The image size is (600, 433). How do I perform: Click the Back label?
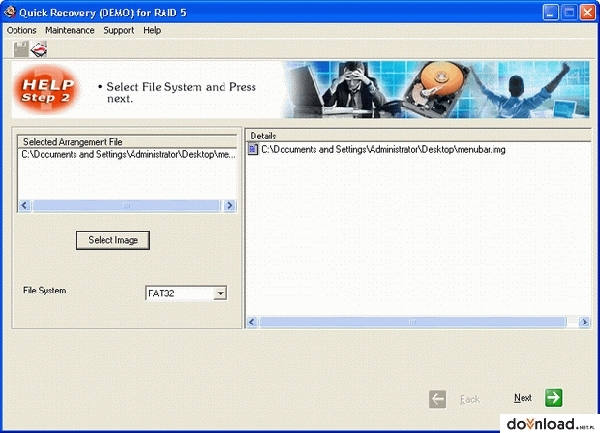(470, 399)
